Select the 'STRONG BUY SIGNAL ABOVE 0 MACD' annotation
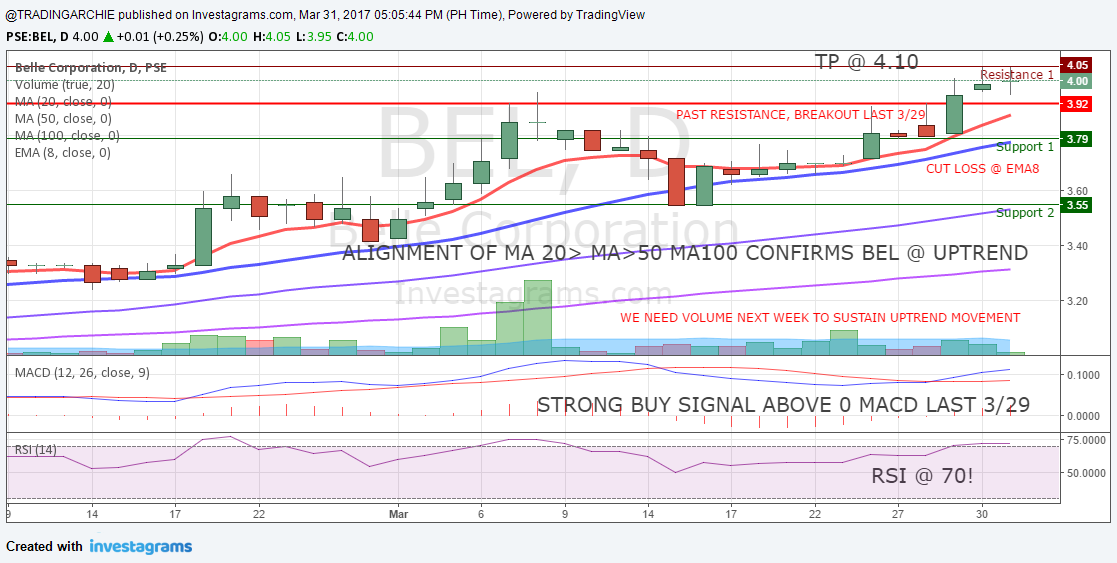This screenshot has height=563, width=1117. click(783, 405)
